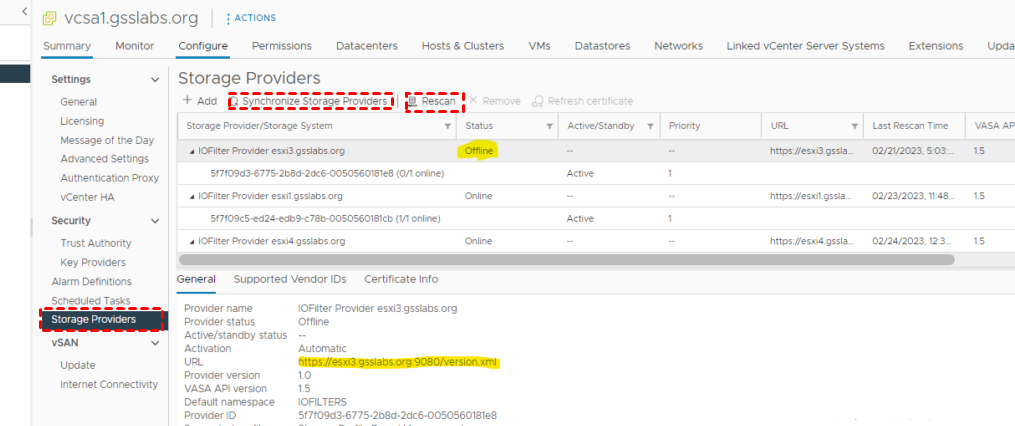This screenshot has width=1015, height=426.
Task: Collapse the Settings section
Action: (155, 80)
